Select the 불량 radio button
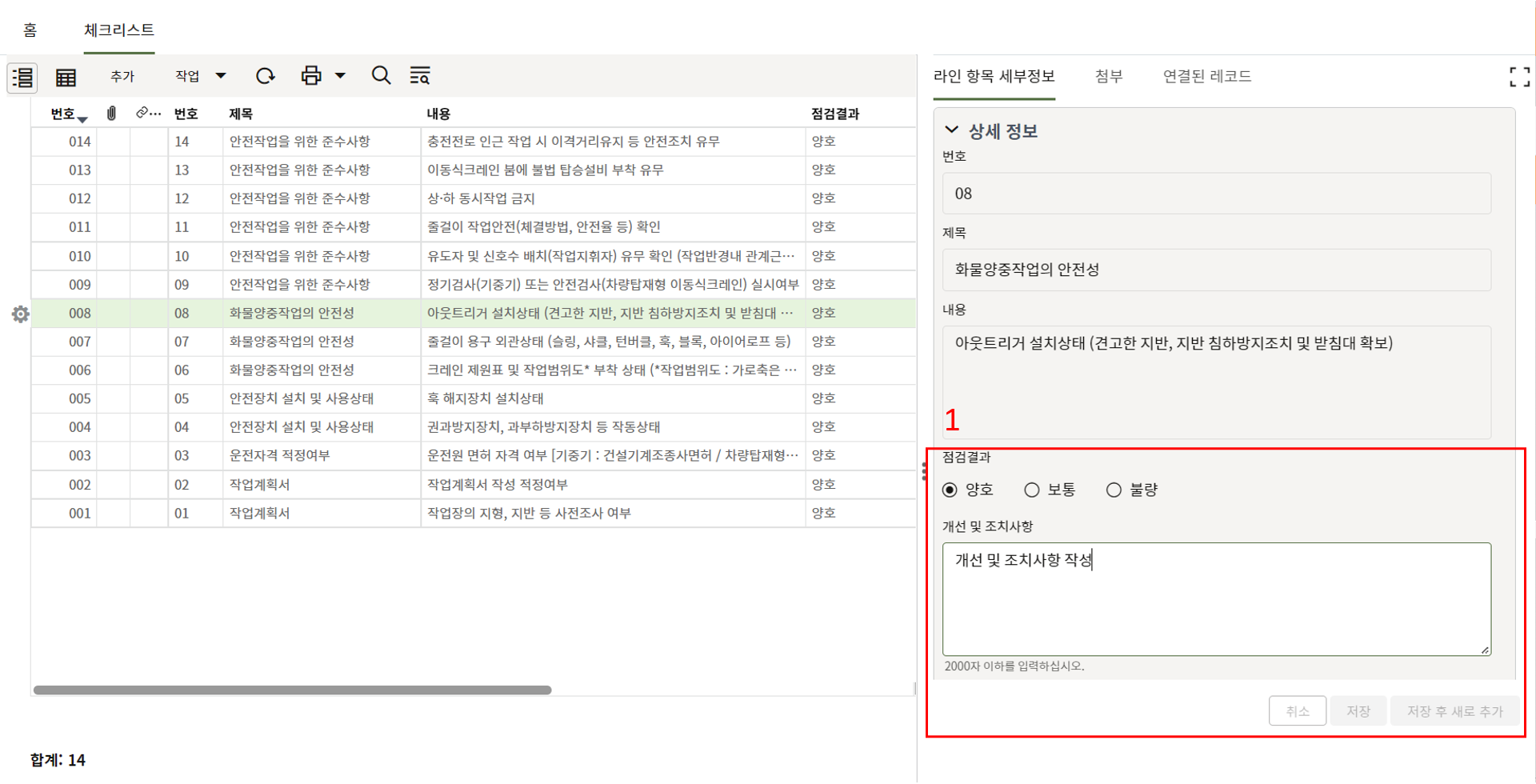Image resolution: width=1536 pixels, height=784 pixels. pyautogui.click(x=1114, y=490)
